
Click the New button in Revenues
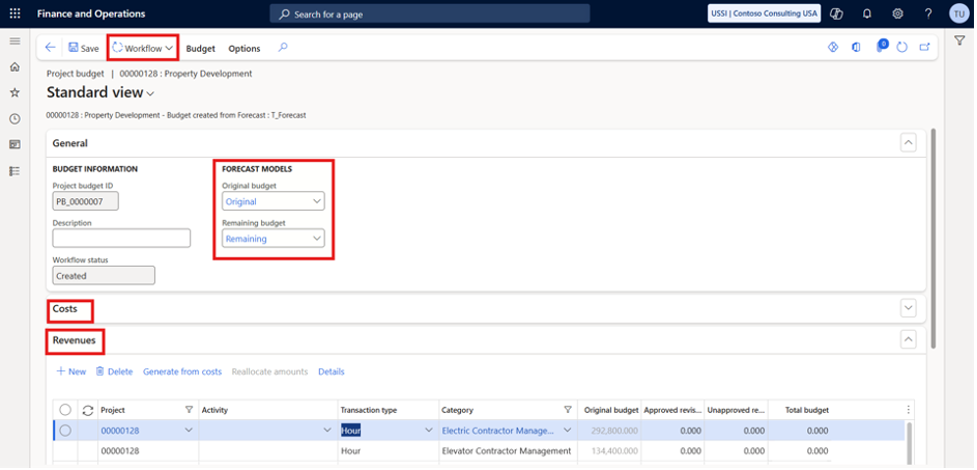(71, 372)
